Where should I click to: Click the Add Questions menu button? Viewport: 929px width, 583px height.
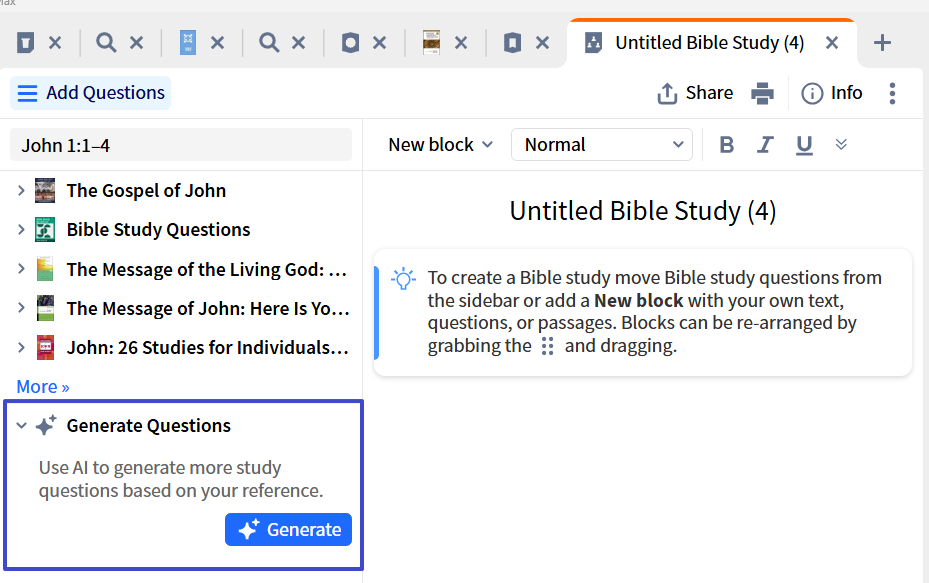click(x=91, y=93)
